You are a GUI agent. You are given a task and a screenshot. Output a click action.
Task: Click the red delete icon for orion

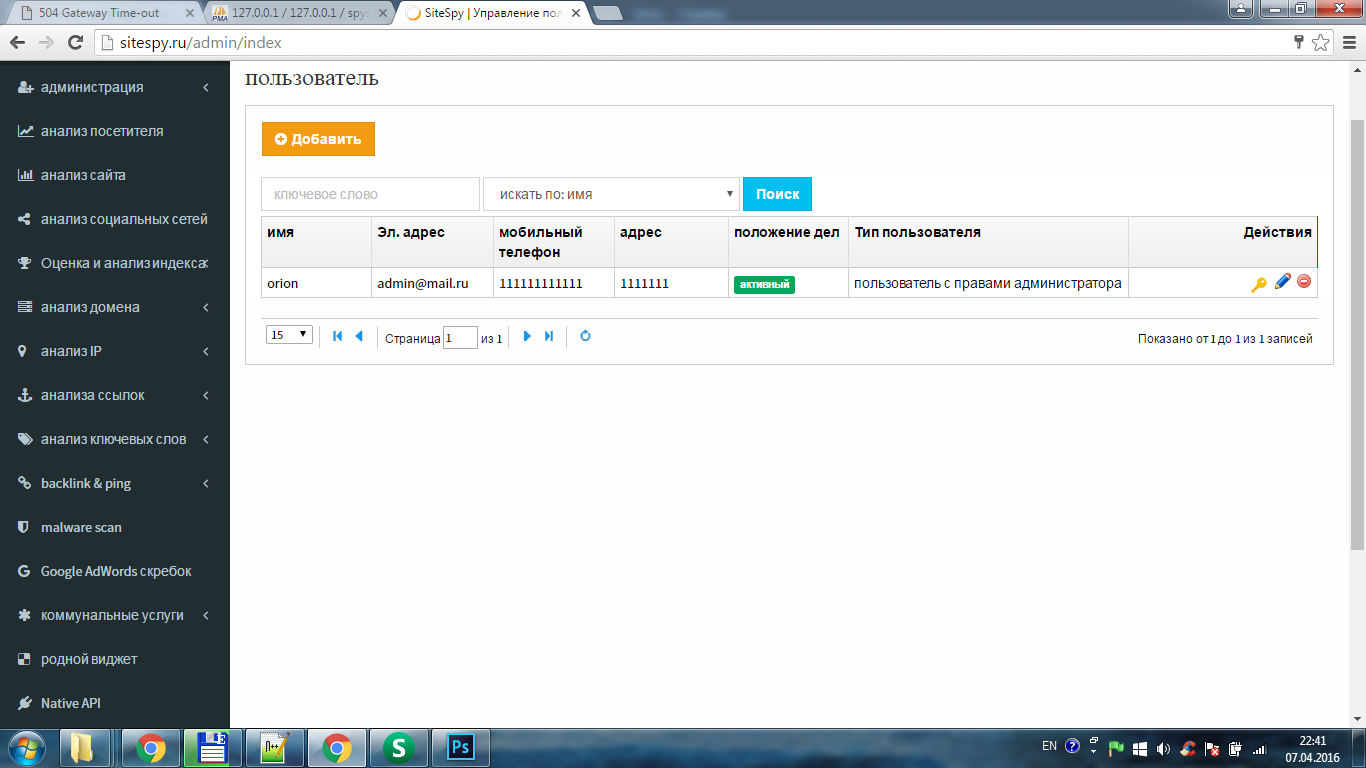1304,282
